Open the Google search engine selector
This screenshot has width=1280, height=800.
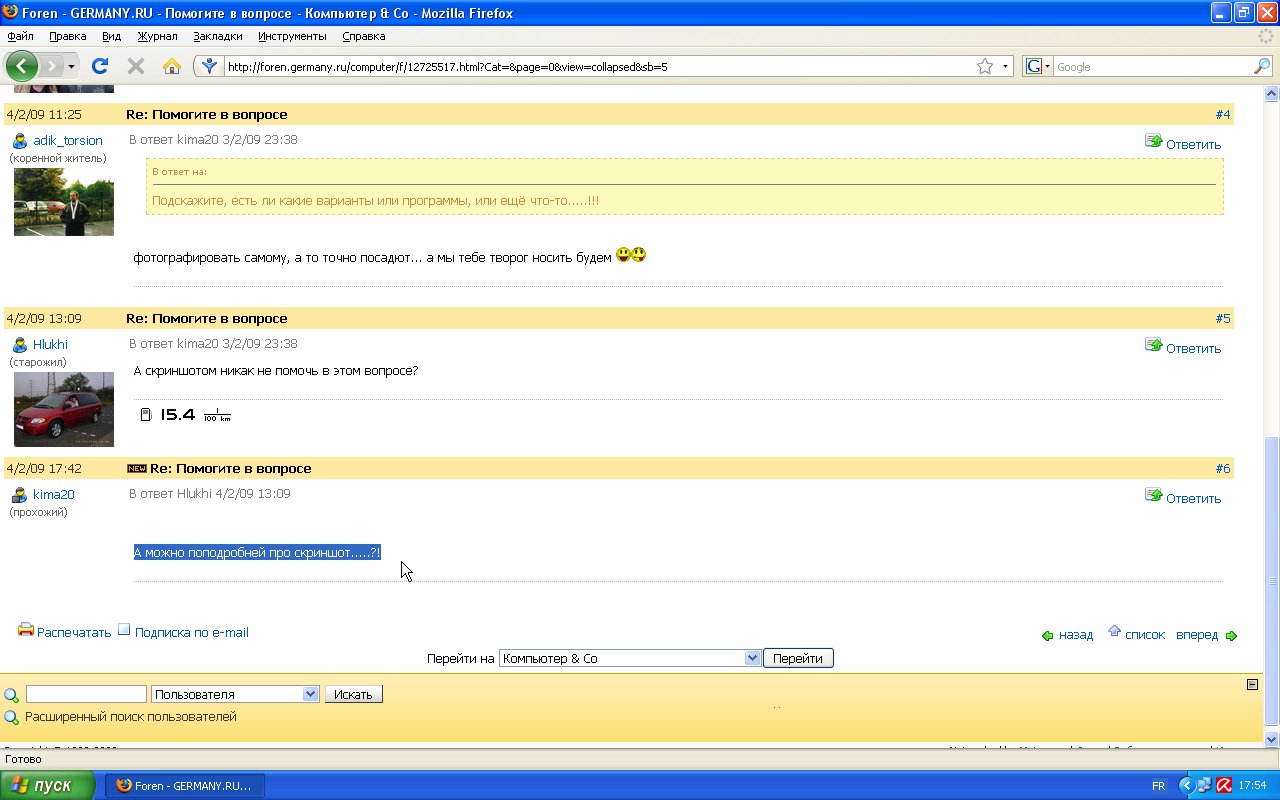[1038, 66]
